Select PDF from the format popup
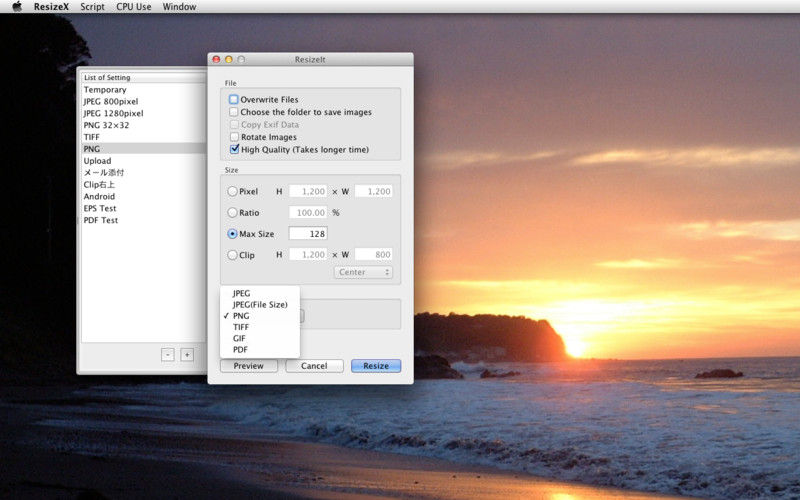800x500 pixels. [240, 349]
